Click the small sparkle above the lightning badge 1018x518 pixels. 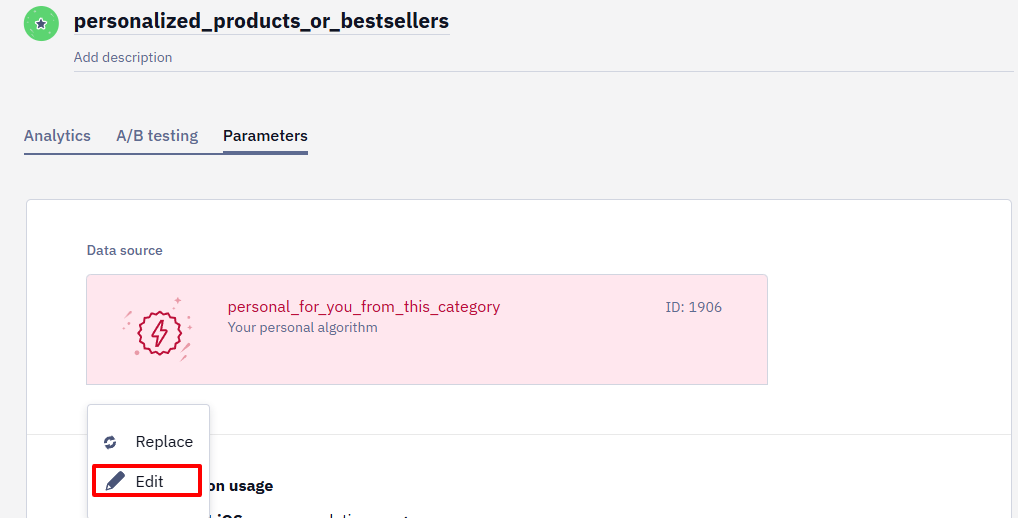point(177,301)
